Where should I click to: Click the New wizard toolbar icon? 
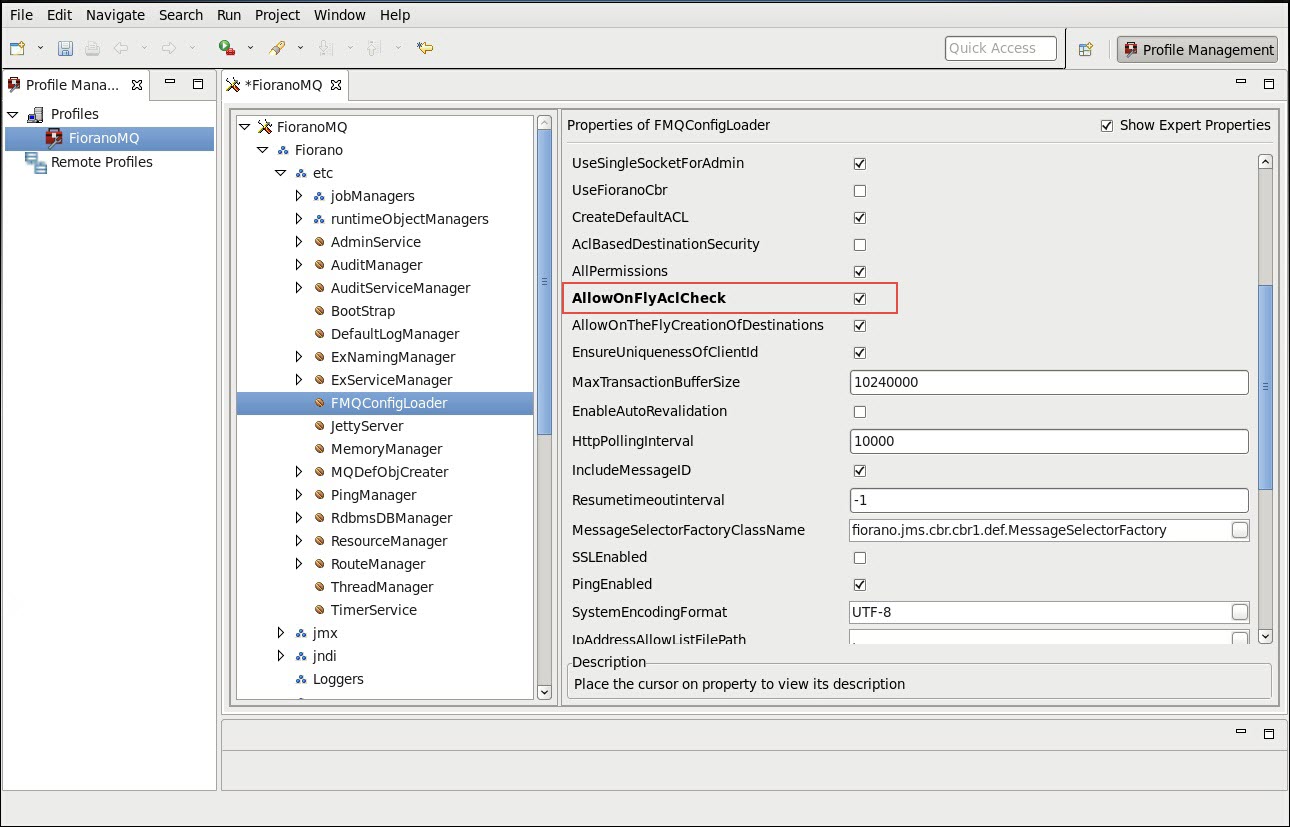point(18,48)
